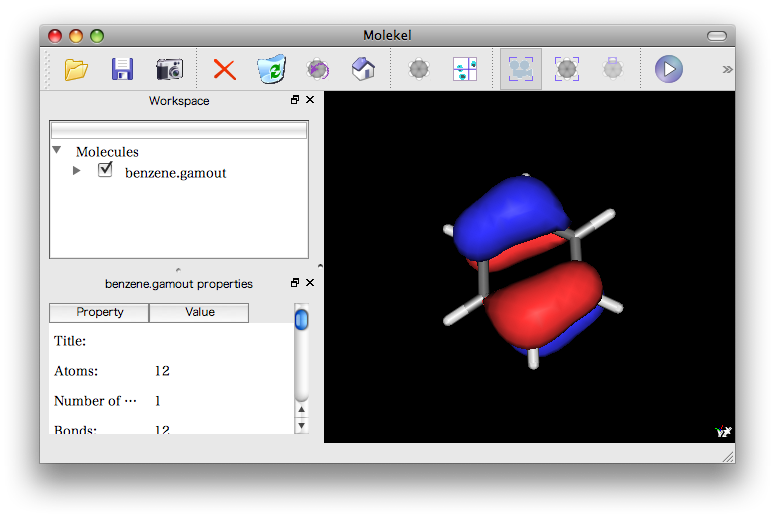The image size is (775, 518).
Task: Click the toolbar drag handle at left
Action: tap(47, 69)
